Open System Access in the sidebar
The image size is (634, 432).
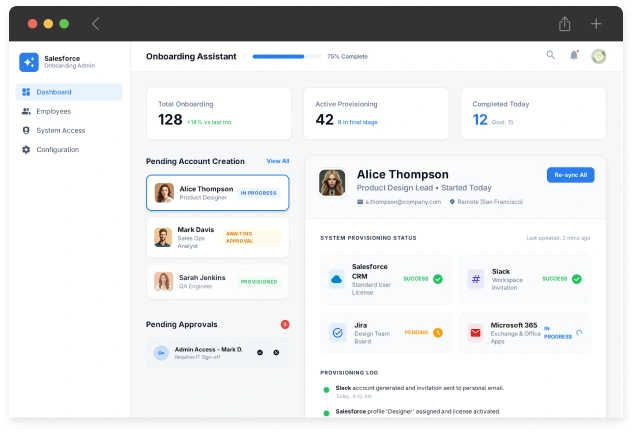[69, 130]
